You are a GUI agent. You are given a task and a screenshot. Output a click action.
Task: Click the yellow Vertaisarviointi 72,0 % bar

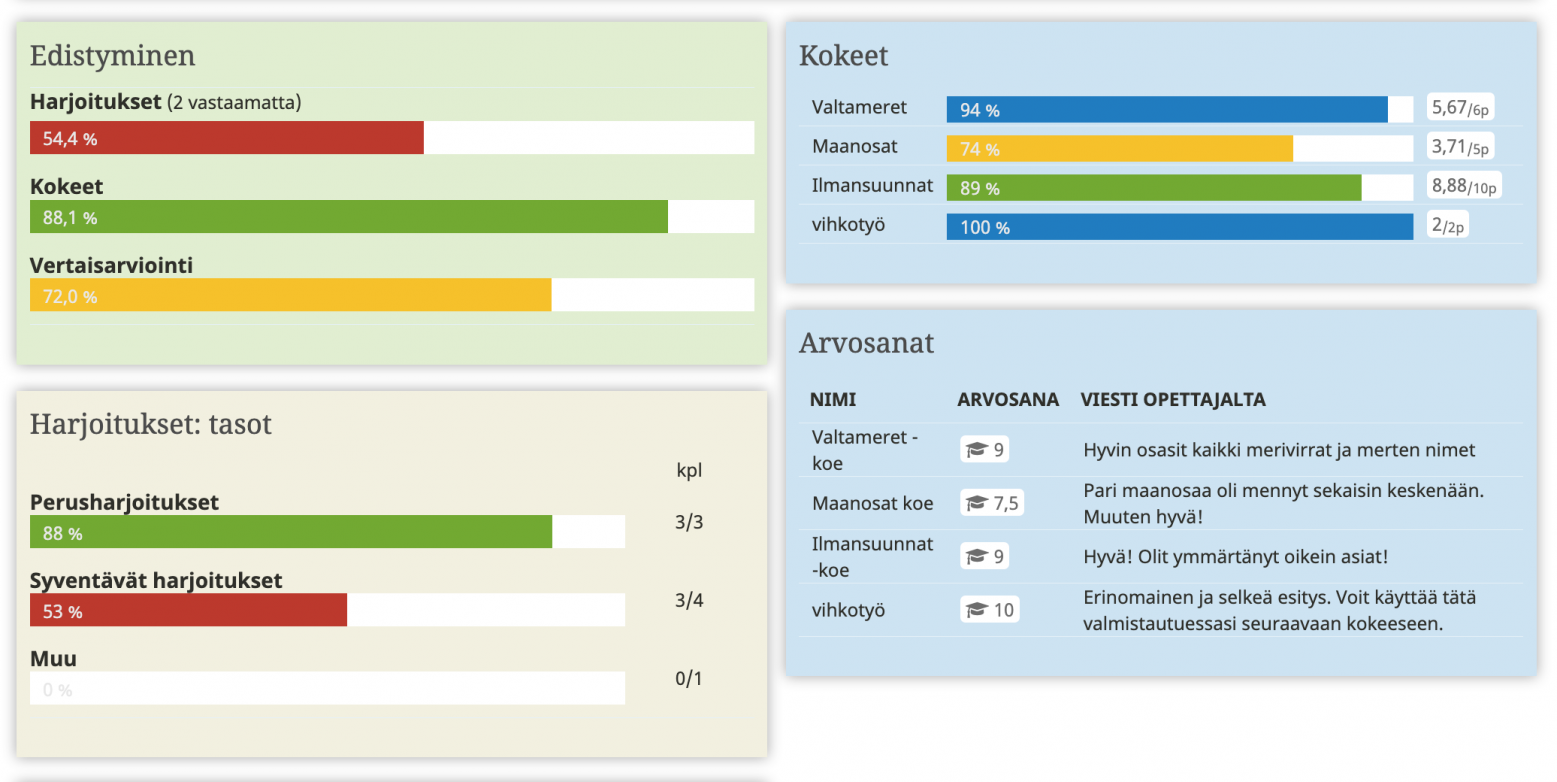(290, 296)
